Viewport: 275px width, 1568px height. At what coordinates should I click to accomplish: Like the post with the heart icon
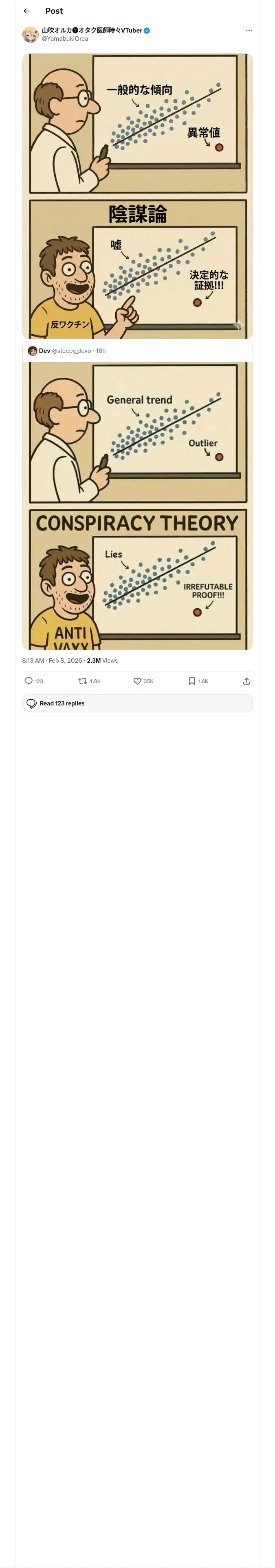pyautogui.click(x=137, y=681)
